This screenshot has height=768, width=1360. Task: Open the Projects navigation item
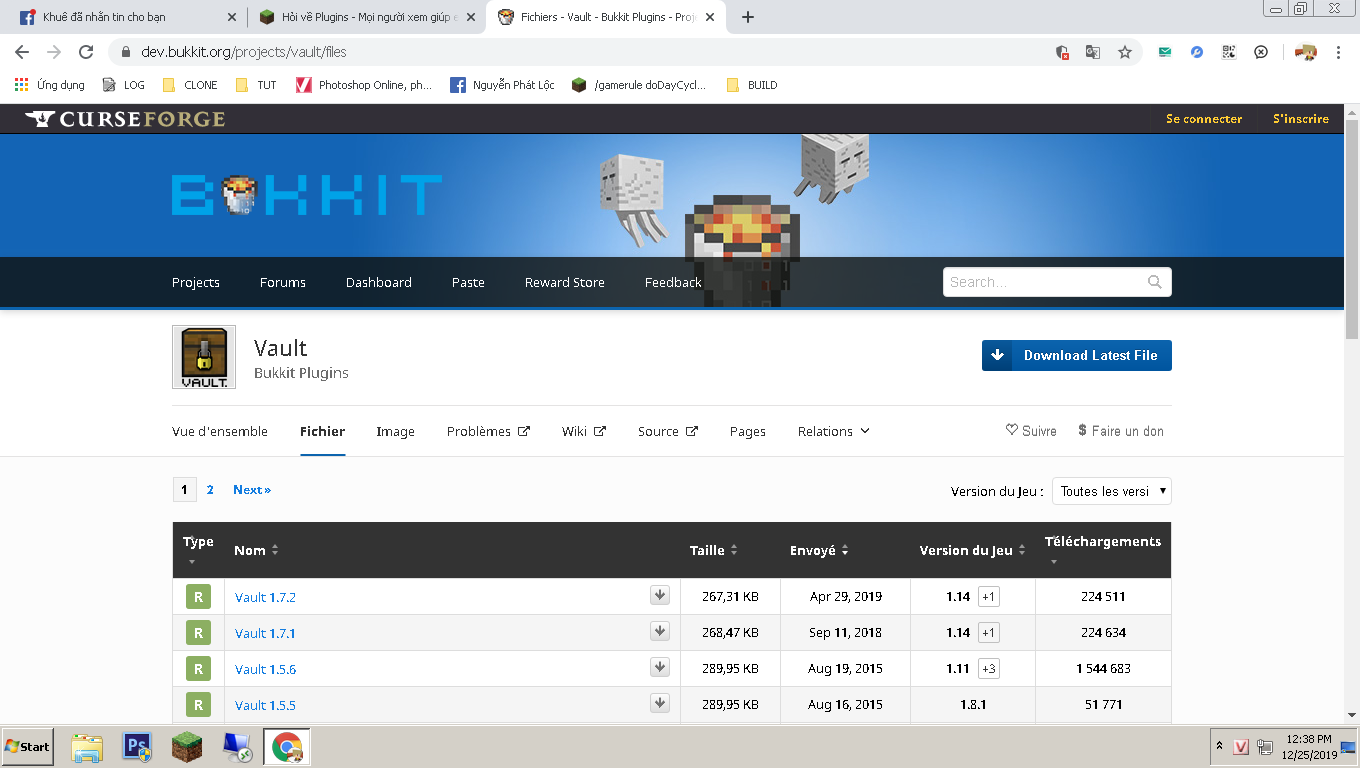[196, 282]
